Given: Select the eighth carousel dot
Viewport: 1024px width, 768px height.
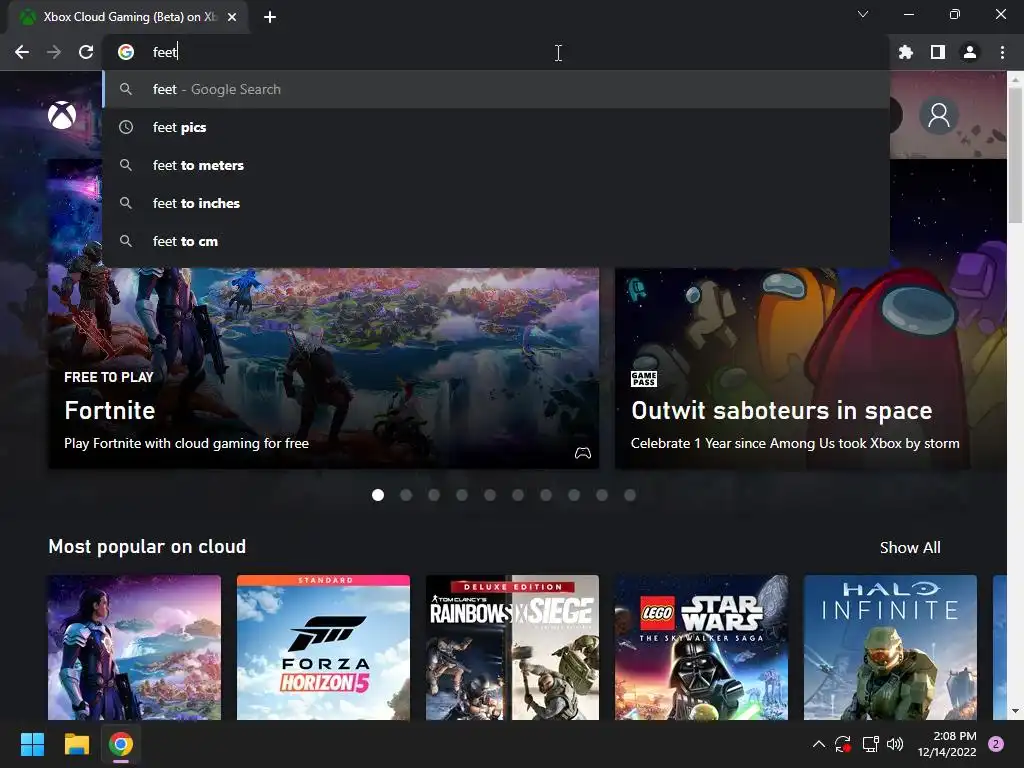Looking at the screenshot, I should click(x=574, y=495).
